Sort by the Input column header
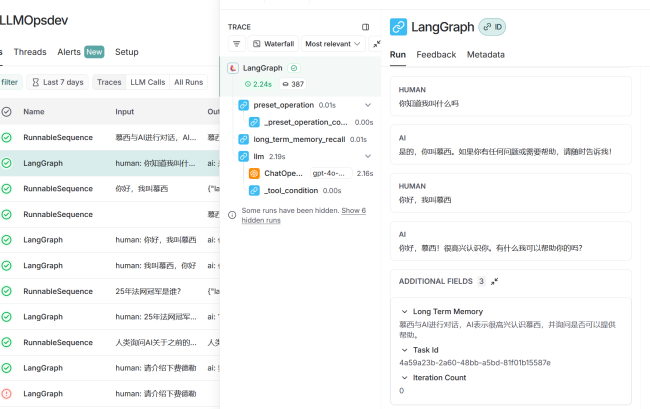This screenshot has height=409, width=650. point(124,112)
